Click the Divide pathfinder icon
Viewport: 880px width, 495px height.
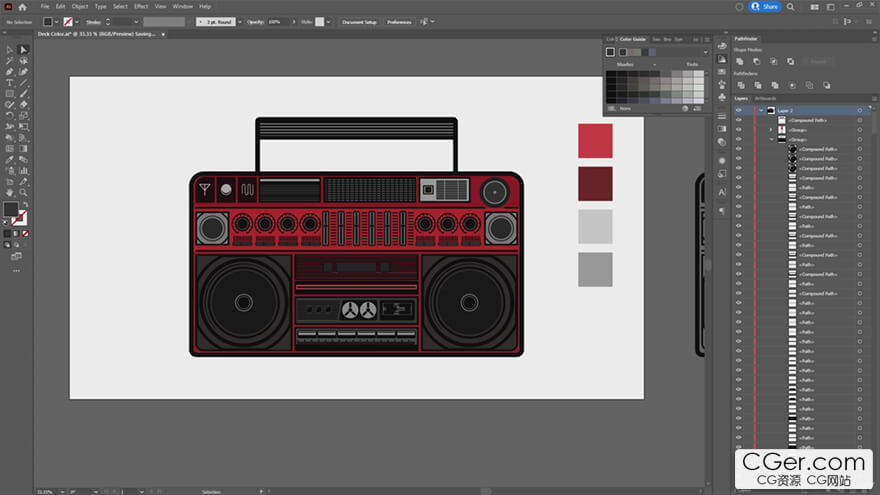tap(739, 85)
